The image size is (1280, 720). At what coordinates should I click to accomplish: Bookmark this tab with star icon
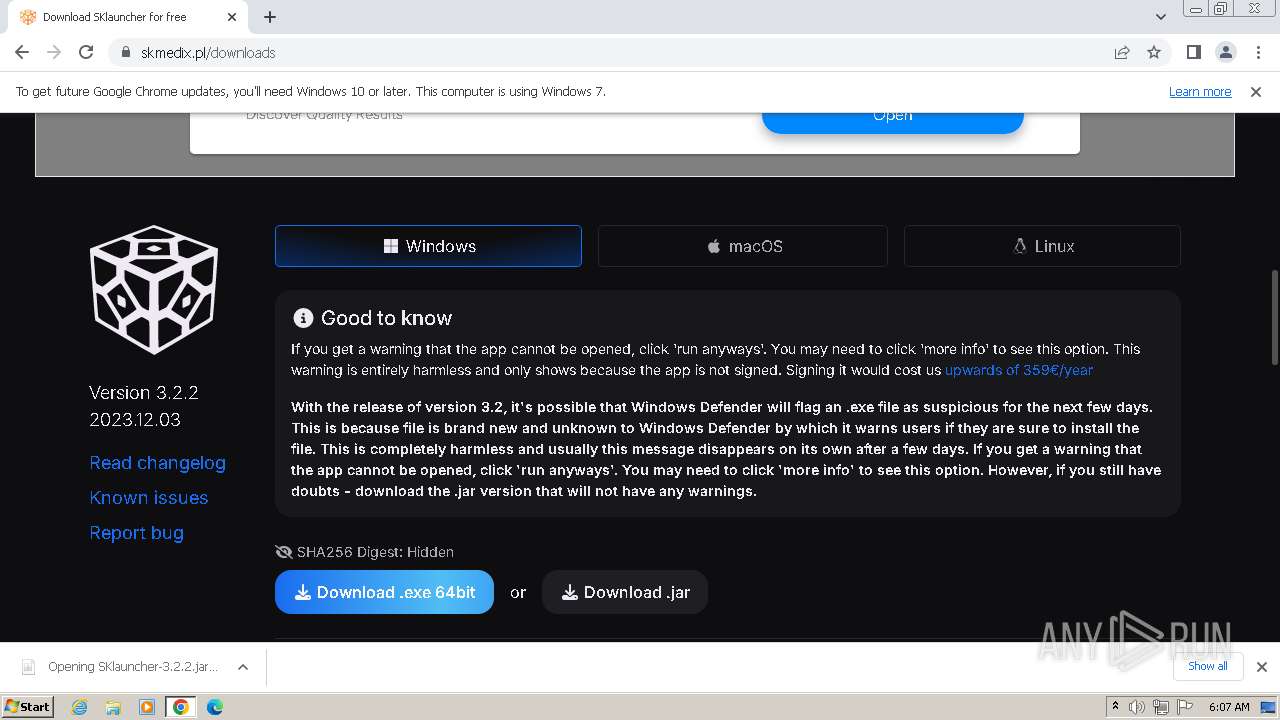coord(1154,53)
